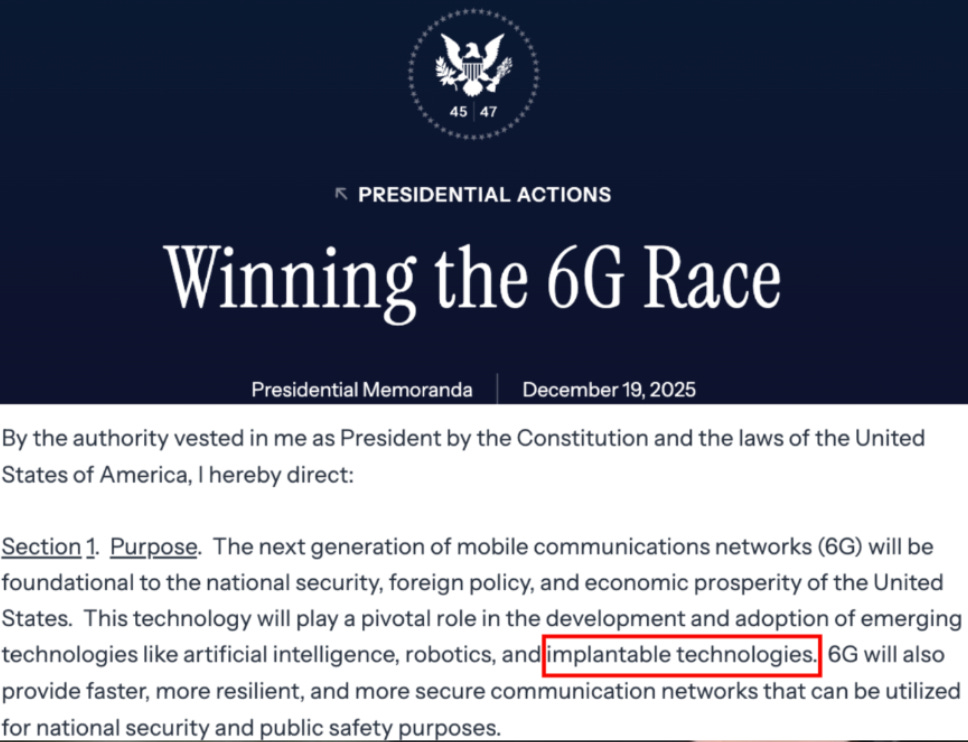Click the December 19, 2025 date
This screenshot has width=968, height=742.
(609, 390)
